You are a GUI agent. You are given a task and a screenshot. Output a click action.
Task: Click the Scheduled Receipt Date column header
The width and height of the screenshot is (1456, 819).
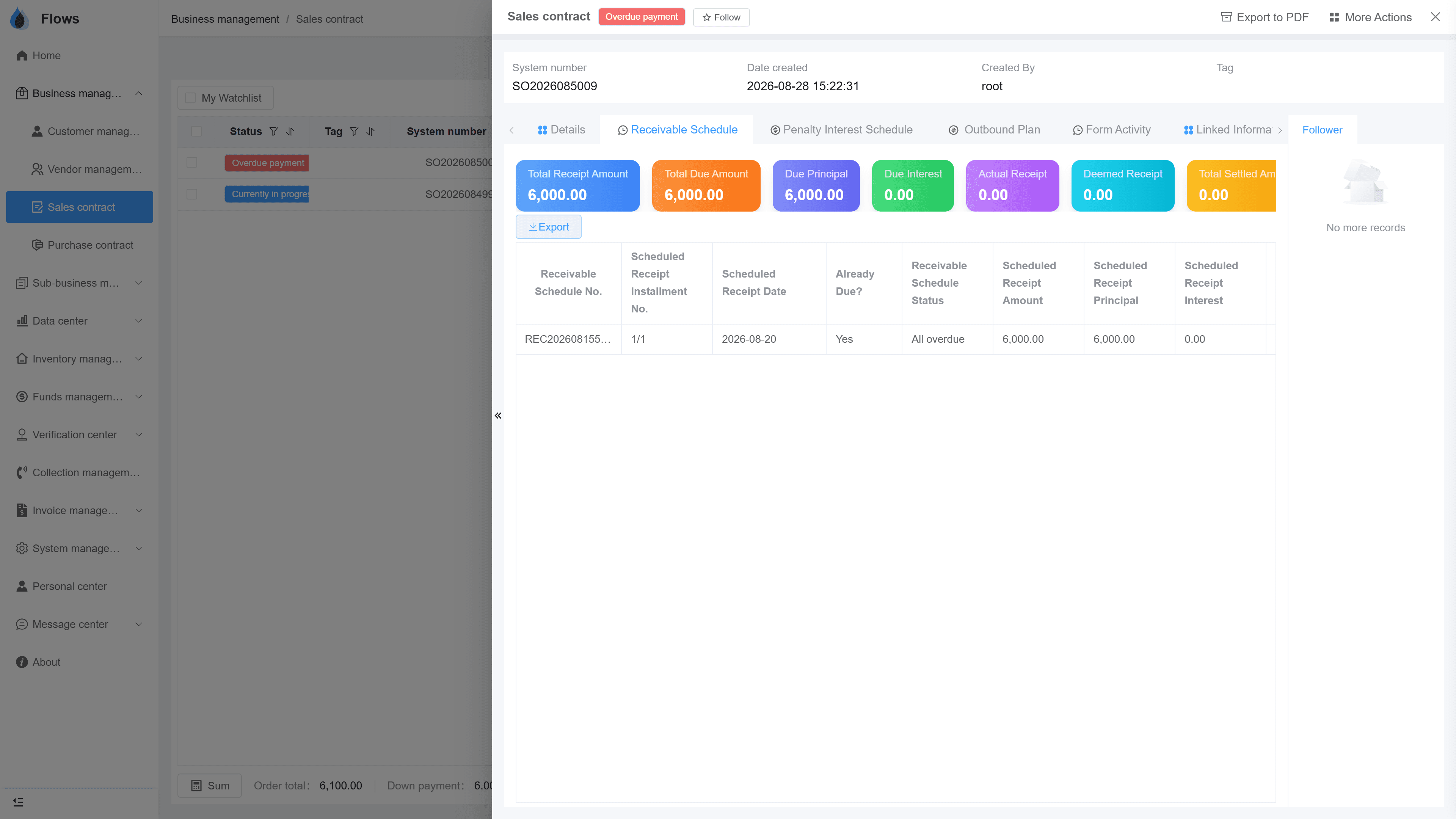click(769, 282)
